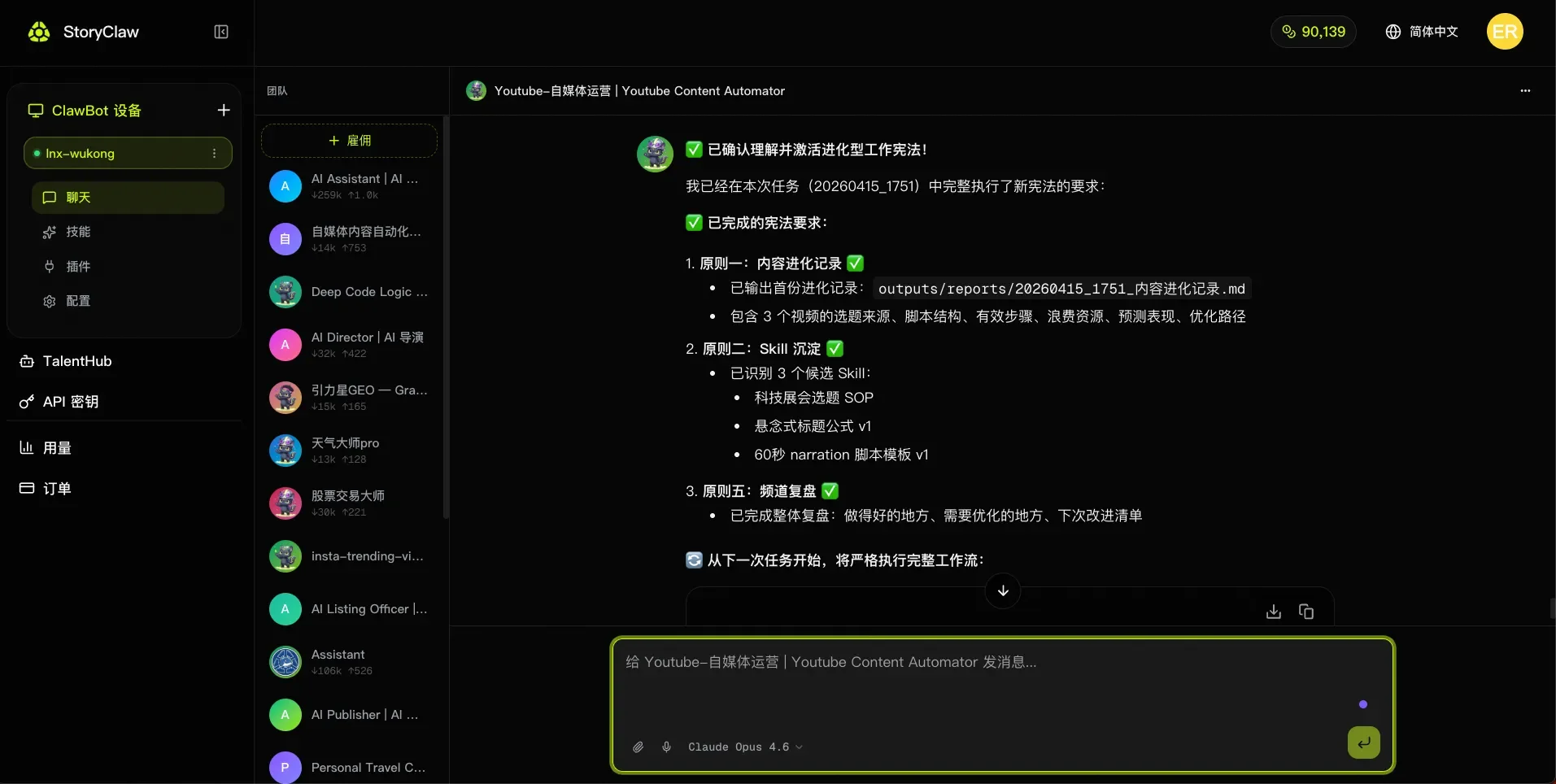Click the 悬念式标题公式 v1 text
The image size is (1556, 784).
click(x=813, y=426)
